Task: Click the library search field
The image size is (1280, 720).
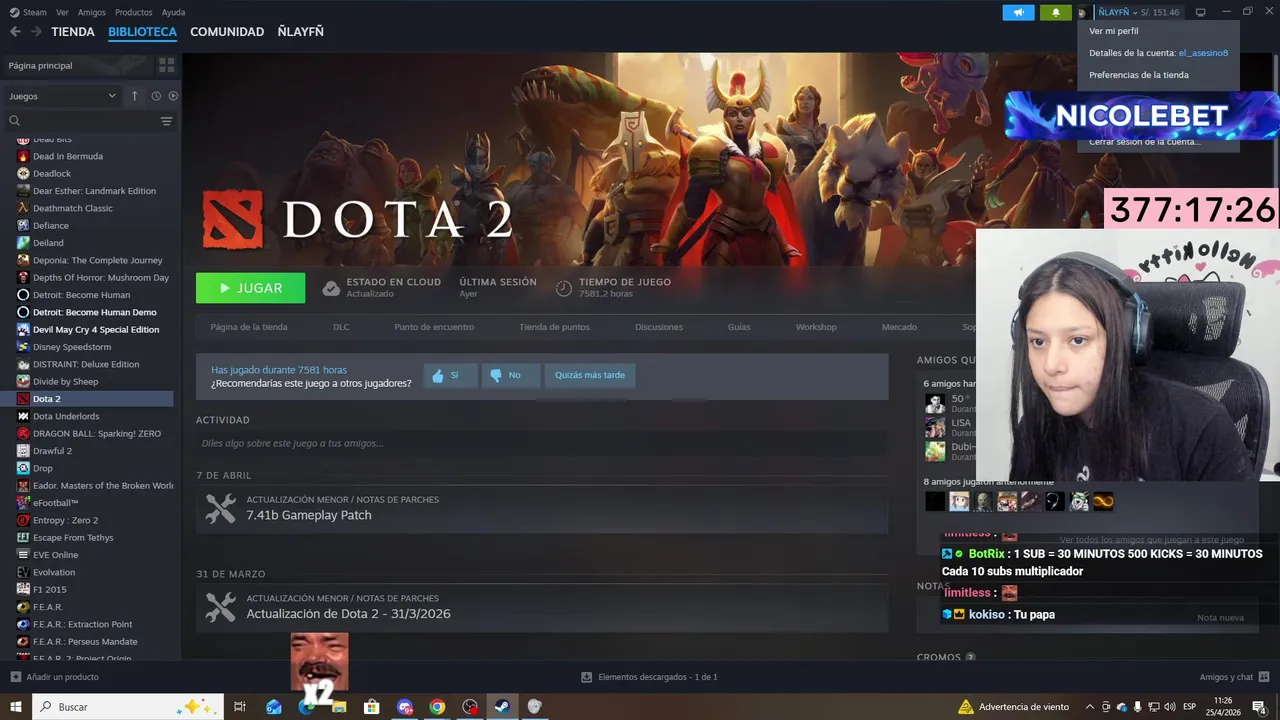Action: tap(88, 121)
